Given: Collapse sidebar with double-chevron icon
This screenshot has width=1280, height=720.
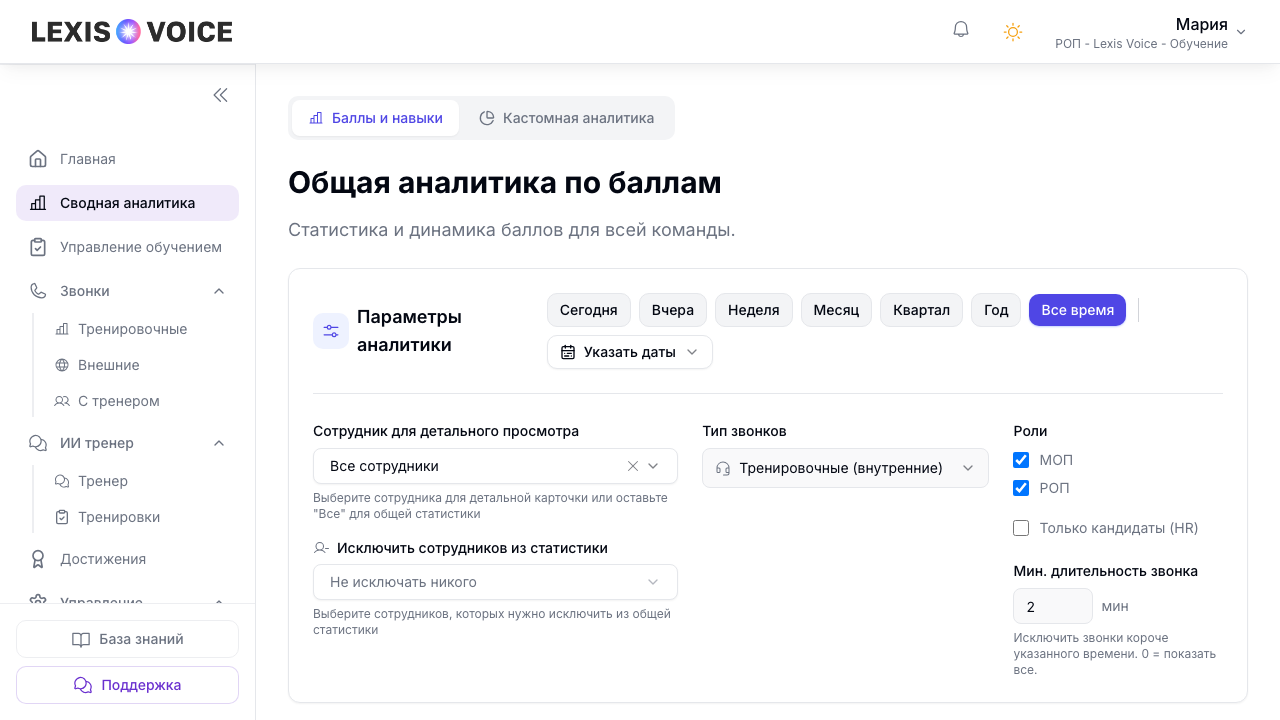Looking at the screenshot, I should tap(220, 95).
